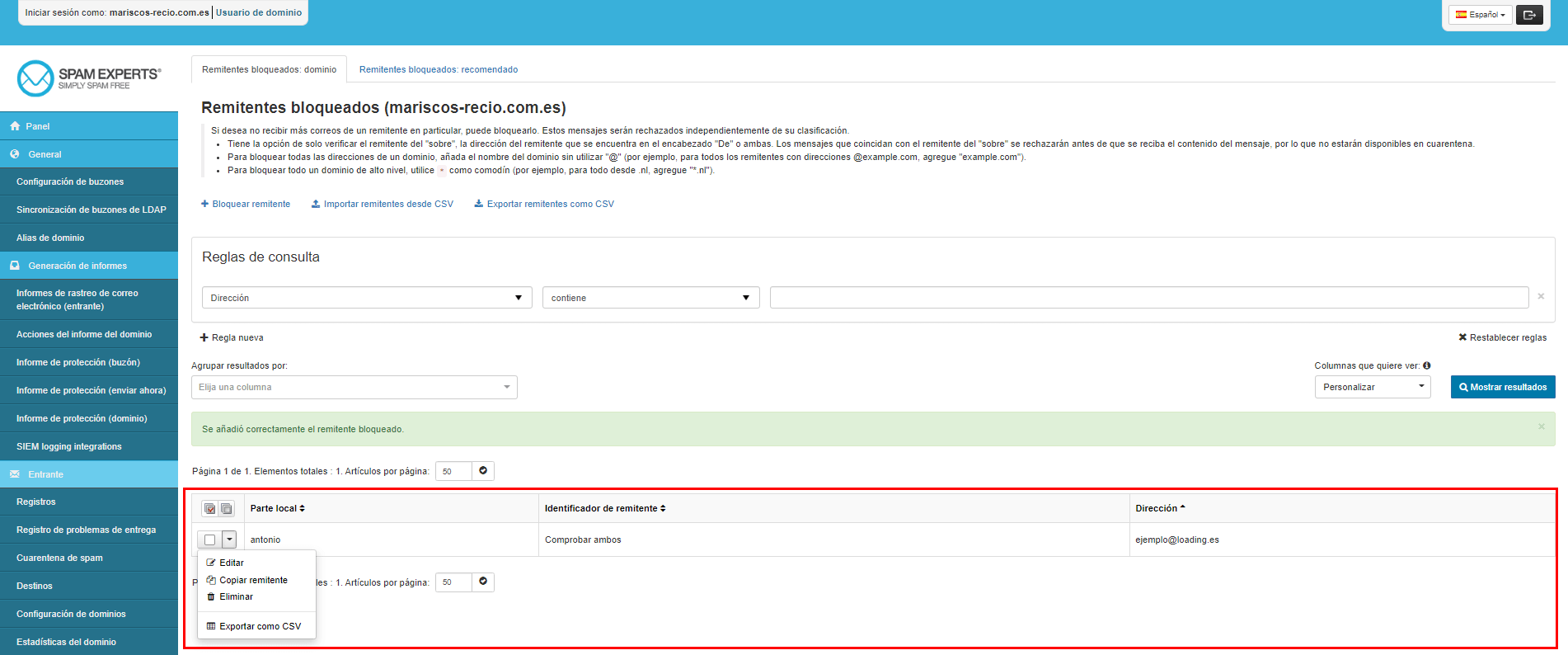Remove the query rule with the X icon

pos(1541,296)
